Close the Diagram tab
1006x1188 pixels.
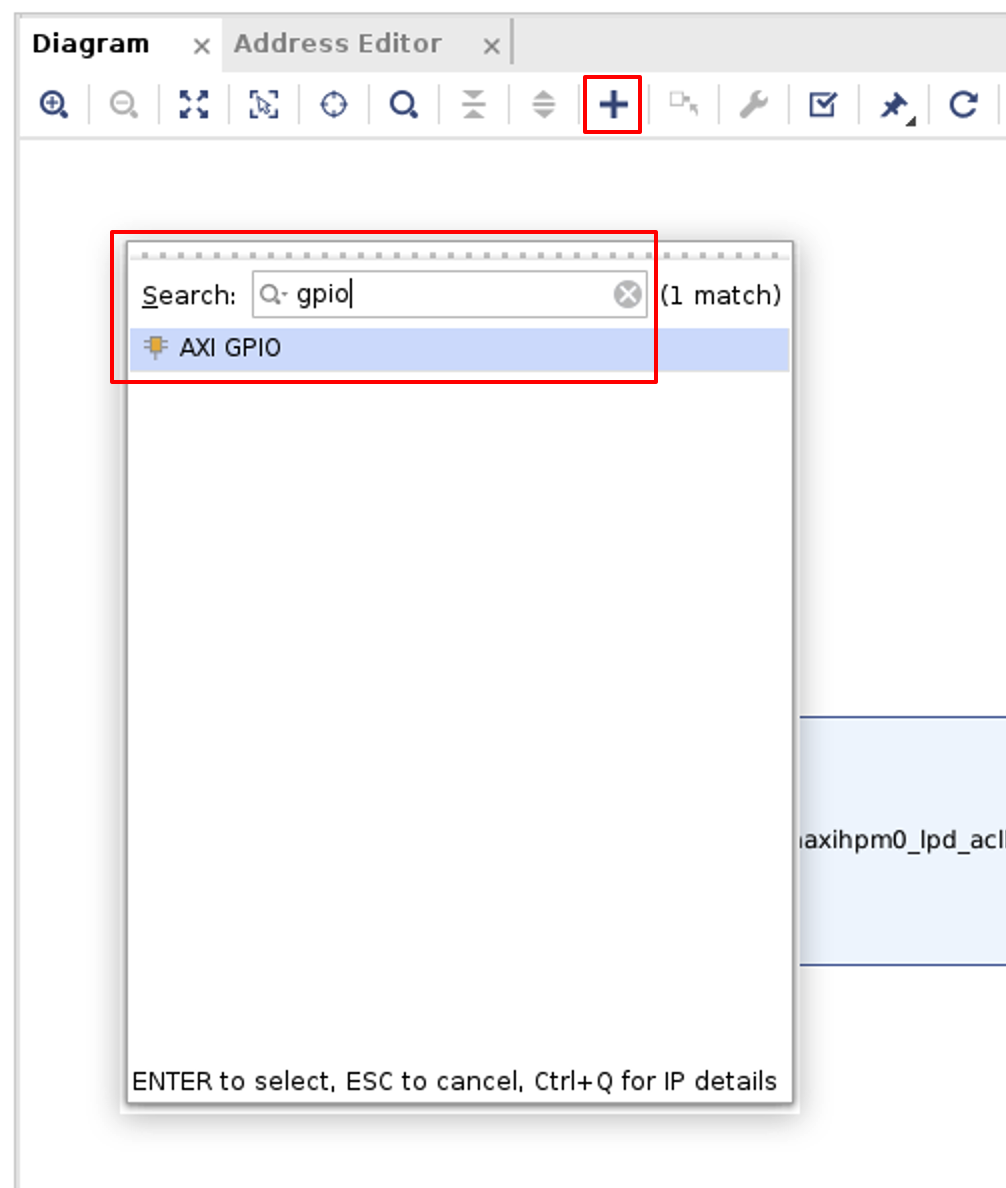[x=201, y=46]
